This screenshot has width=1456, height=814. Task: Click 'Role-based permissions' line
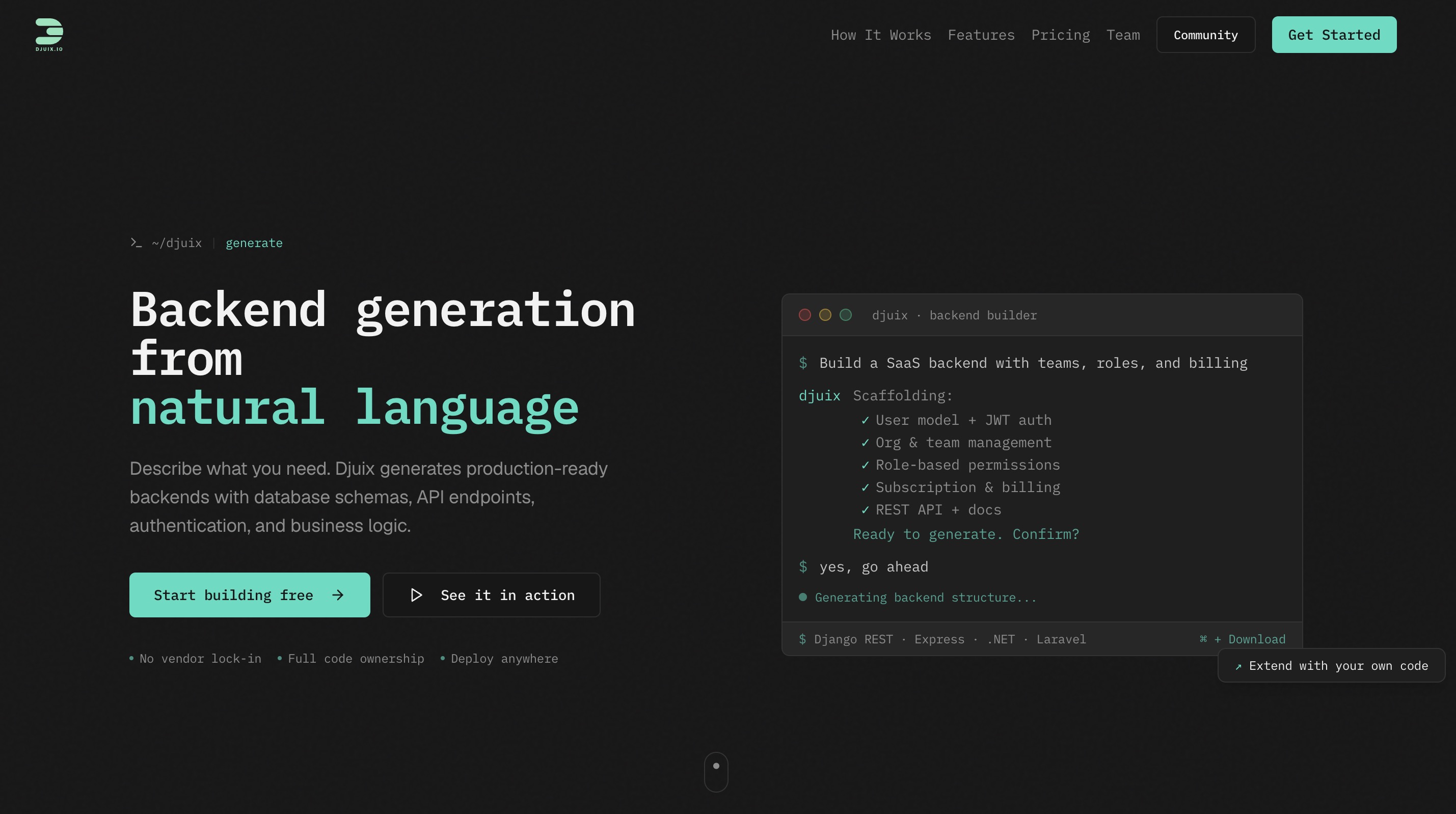(x=967, y=465)
